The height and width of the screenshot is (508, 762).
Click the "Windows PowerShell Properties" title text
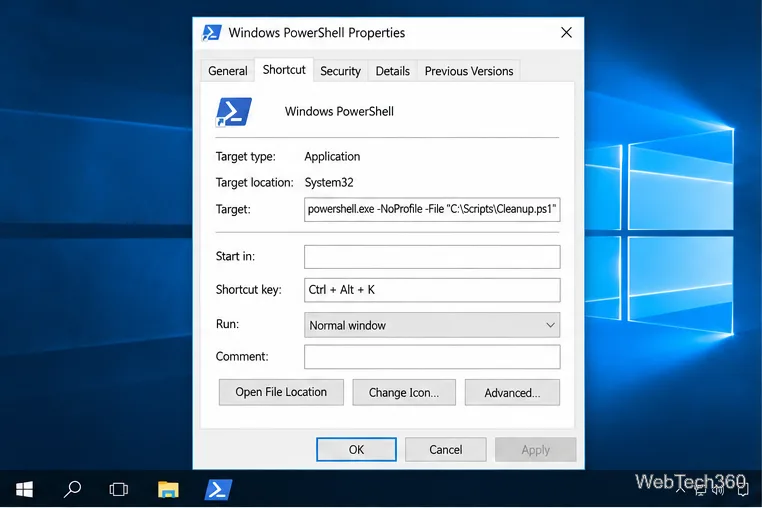pyautogui.click(x=316, y=33)
